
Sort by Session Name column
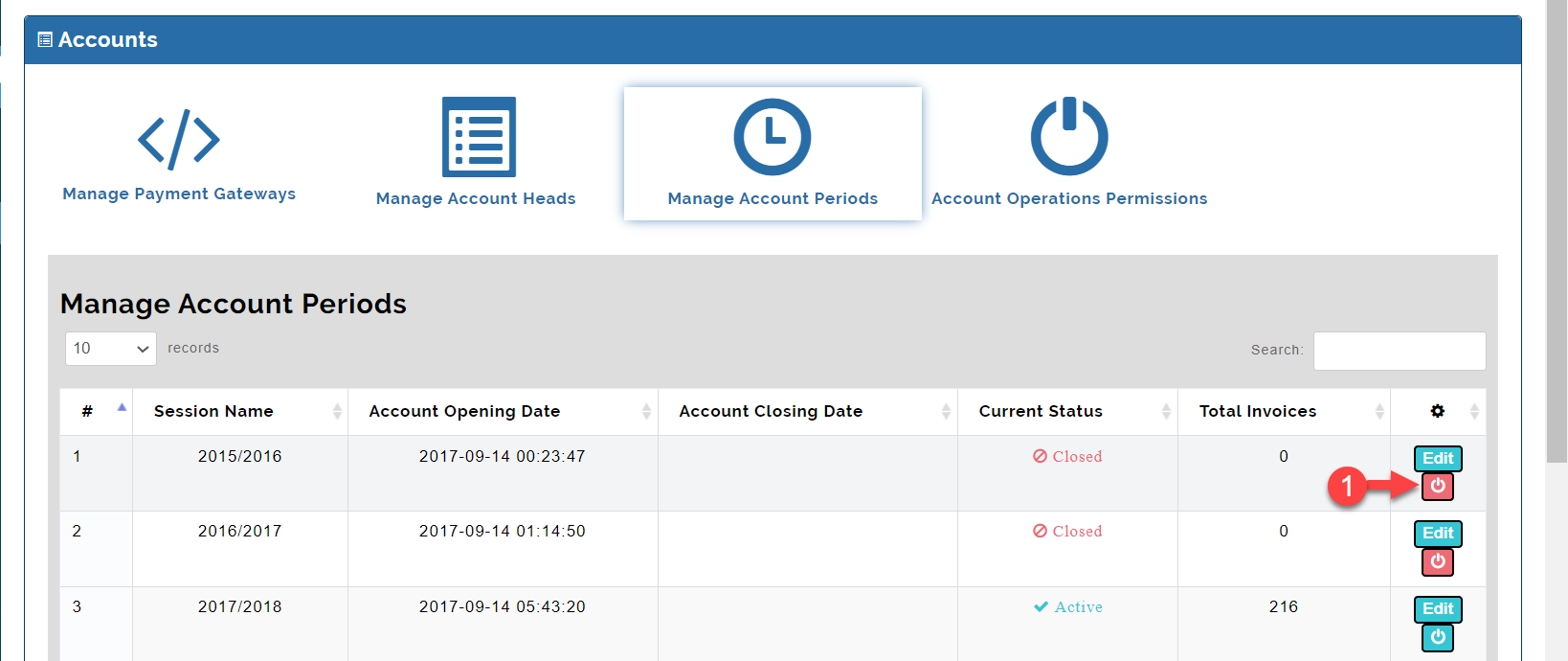pos(240,411)
